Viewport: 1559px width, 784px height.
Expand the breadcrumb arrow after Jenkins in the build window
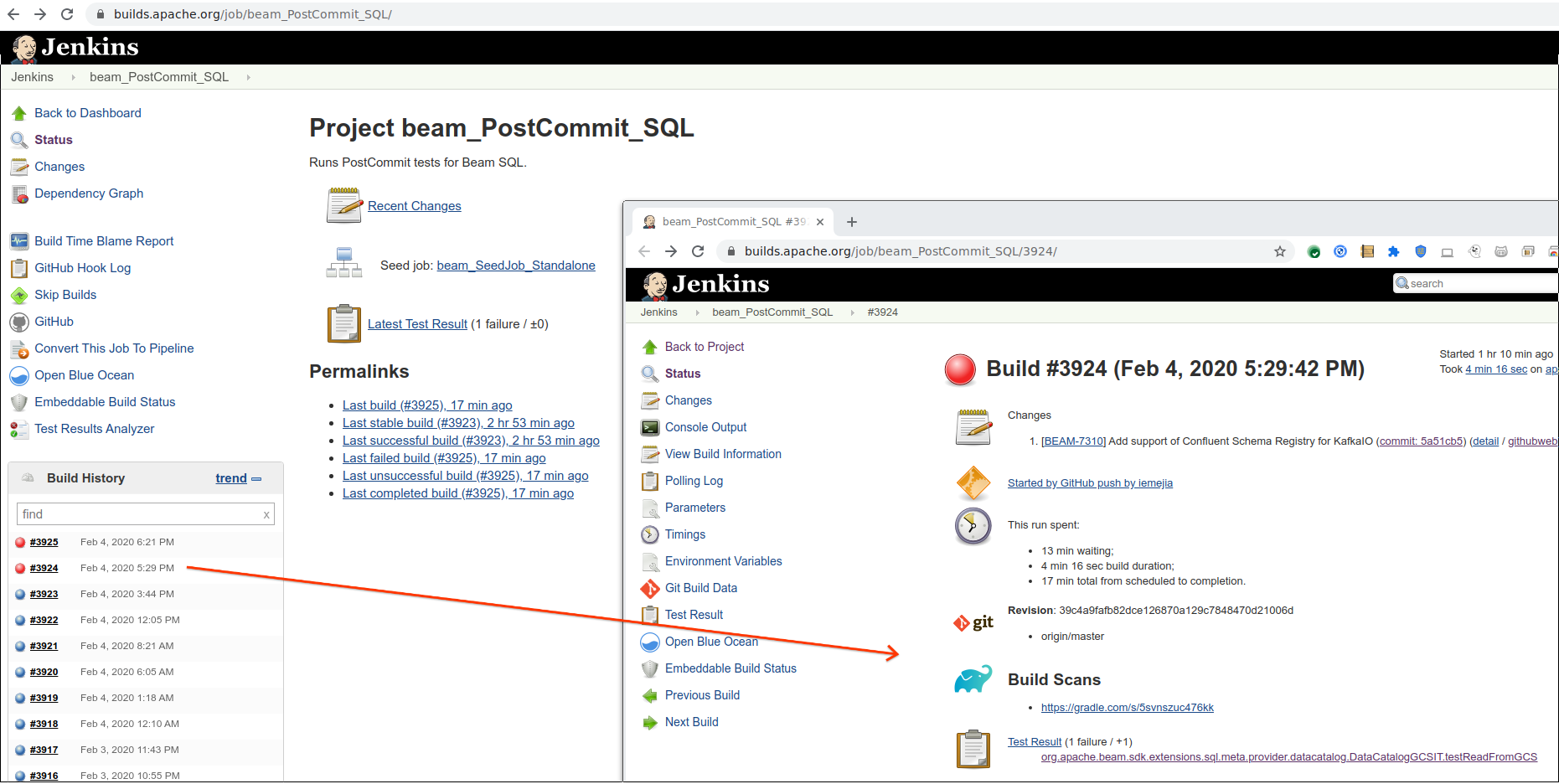696,312
